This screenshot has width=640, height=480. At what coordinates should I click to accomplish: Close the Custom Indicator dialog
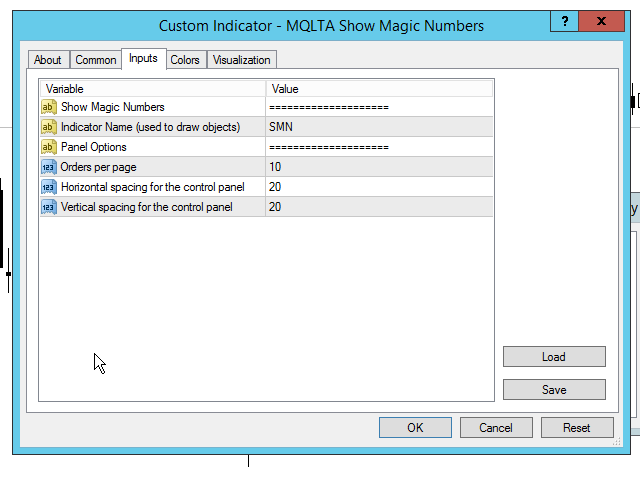[602, 21]
